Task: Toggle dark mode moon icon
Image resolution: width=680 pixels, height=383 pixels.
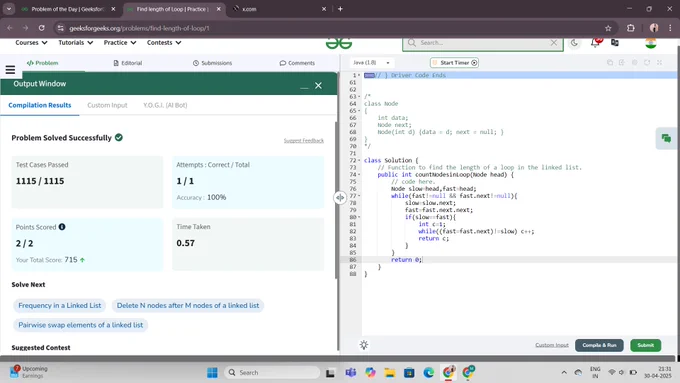Action: (574, 43)
